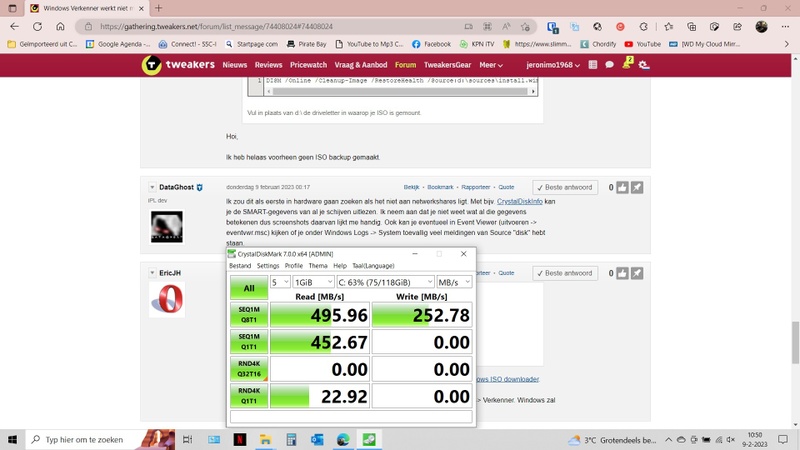Screen dimensions: 800x450
Task: Click the page vertical scrollbar thumb
Action: [795, 342]
